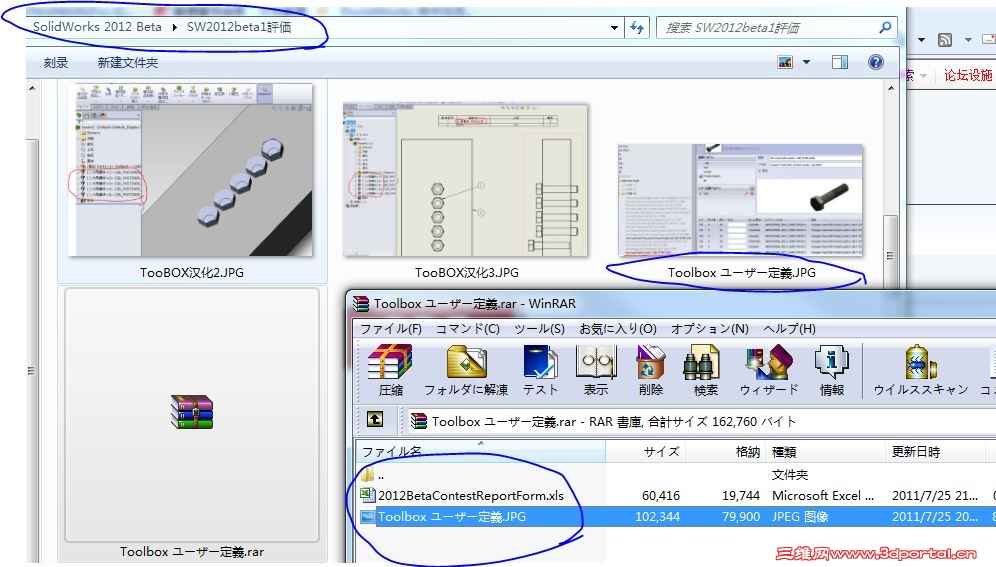Screen dimensions: 996x567
Task: Click the WinRAR archive path field text
Action: tap(614, 421)
